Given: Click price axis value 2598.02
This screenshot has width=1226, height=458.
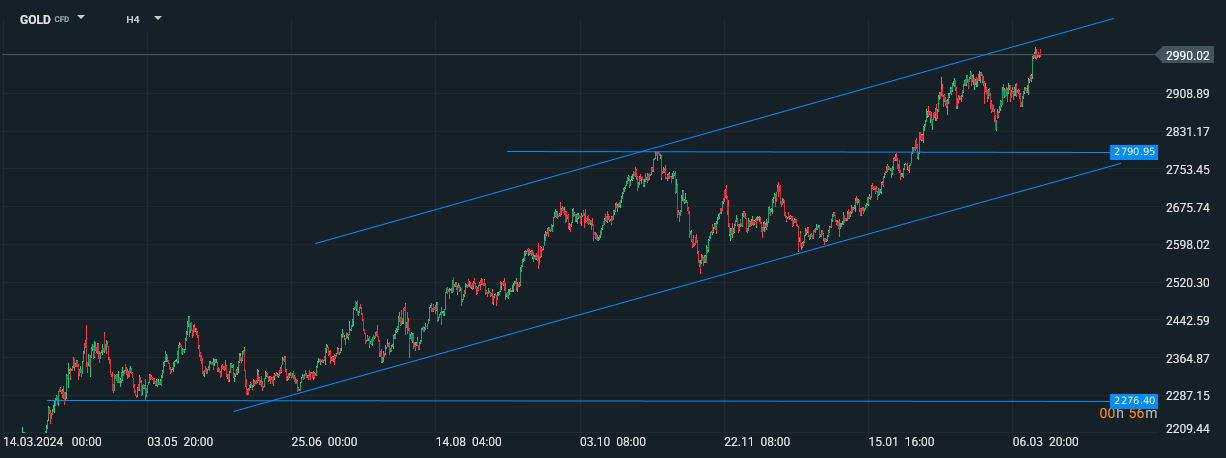Looking at the screenshot, I should coord(1188,245).
